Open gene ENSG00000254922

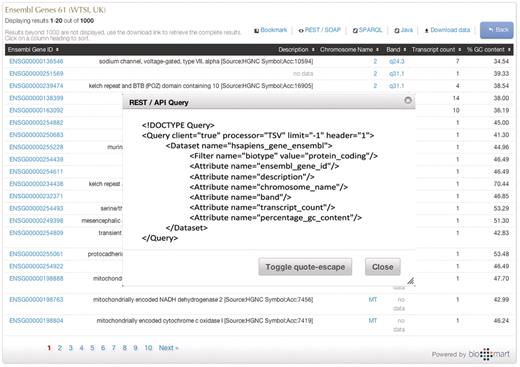36,266
